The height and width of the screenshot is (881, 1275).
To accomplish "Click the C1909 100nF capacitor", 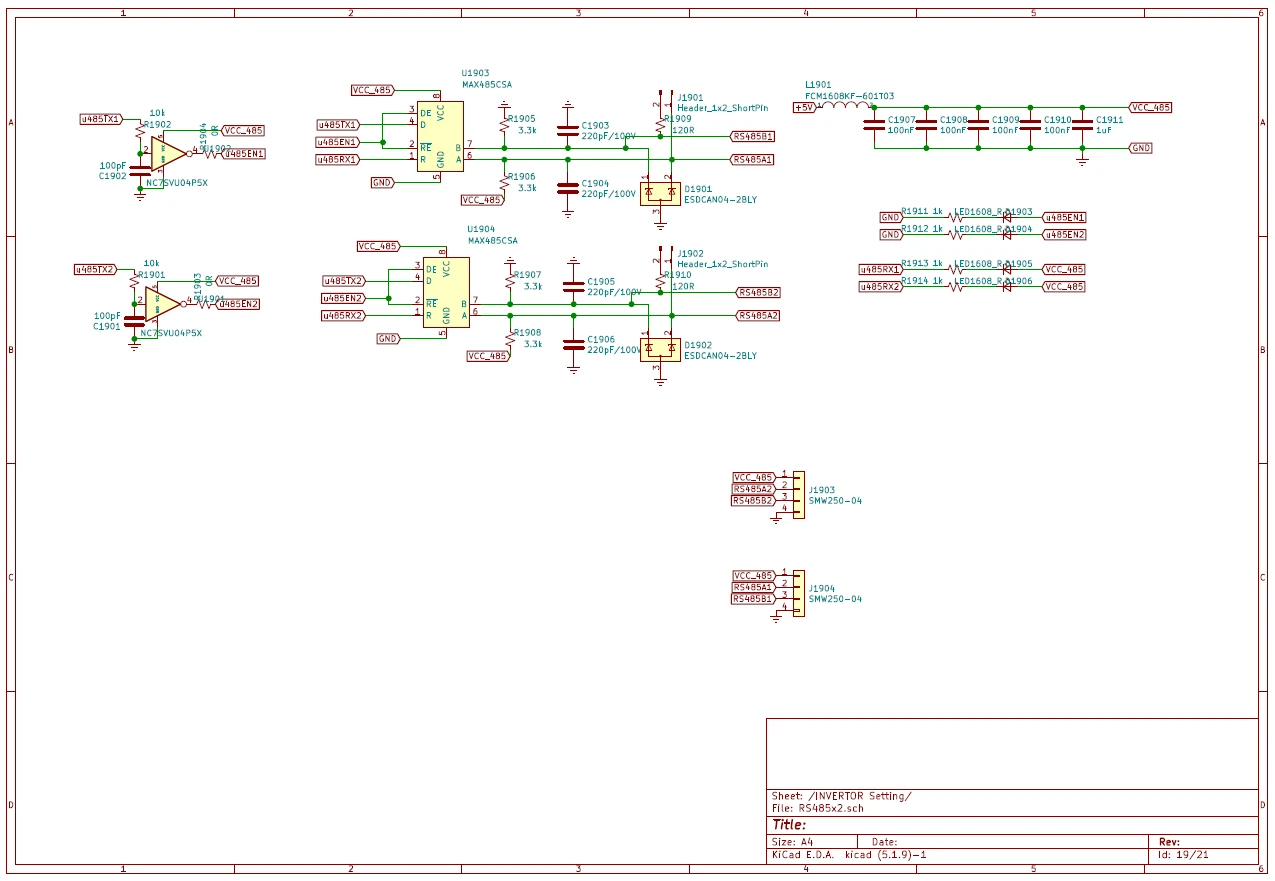I will [978, 125].
